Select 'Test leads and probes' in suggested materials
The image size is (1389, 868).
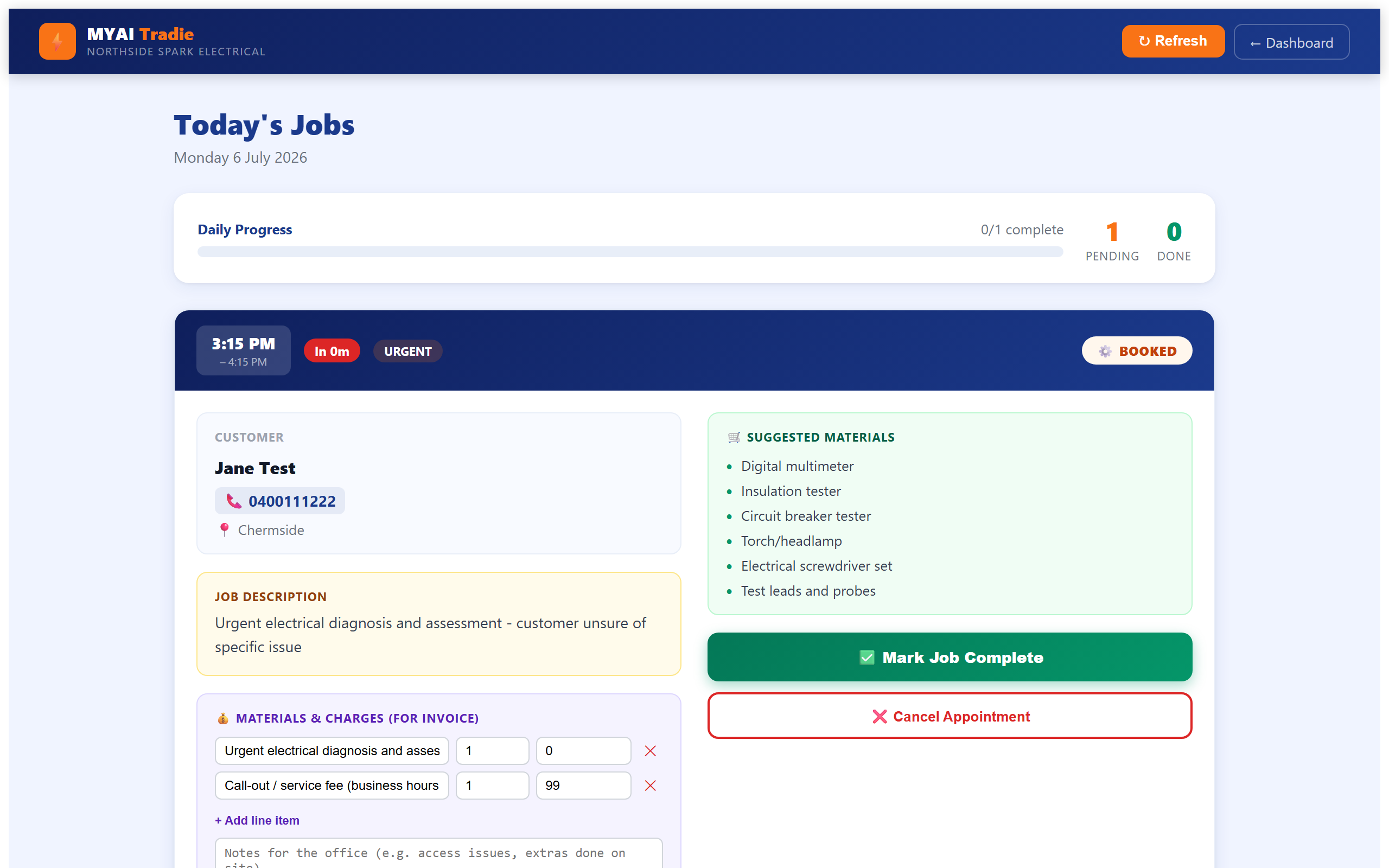[x=808, y=591]
